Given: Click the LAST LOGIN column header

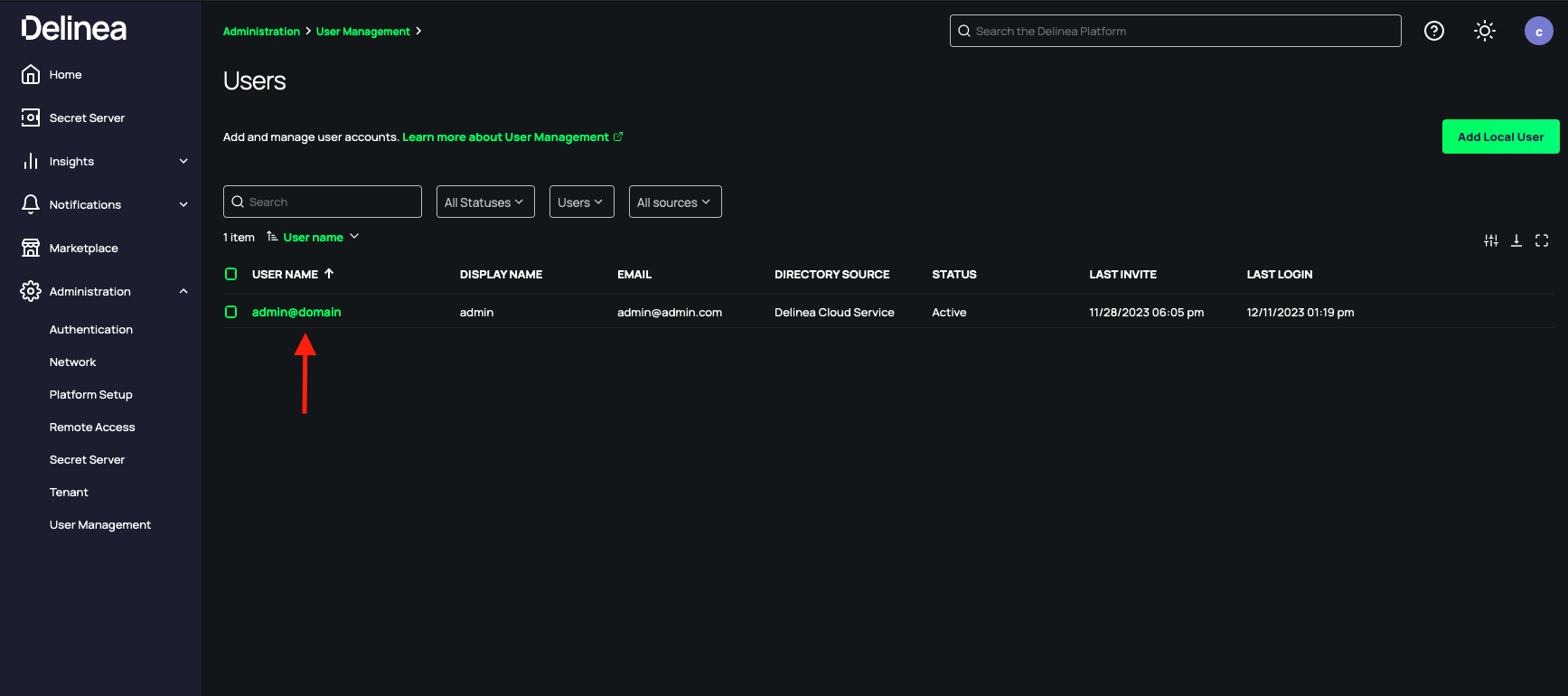Looking at the screenshot, I should tap(1280, 274).
